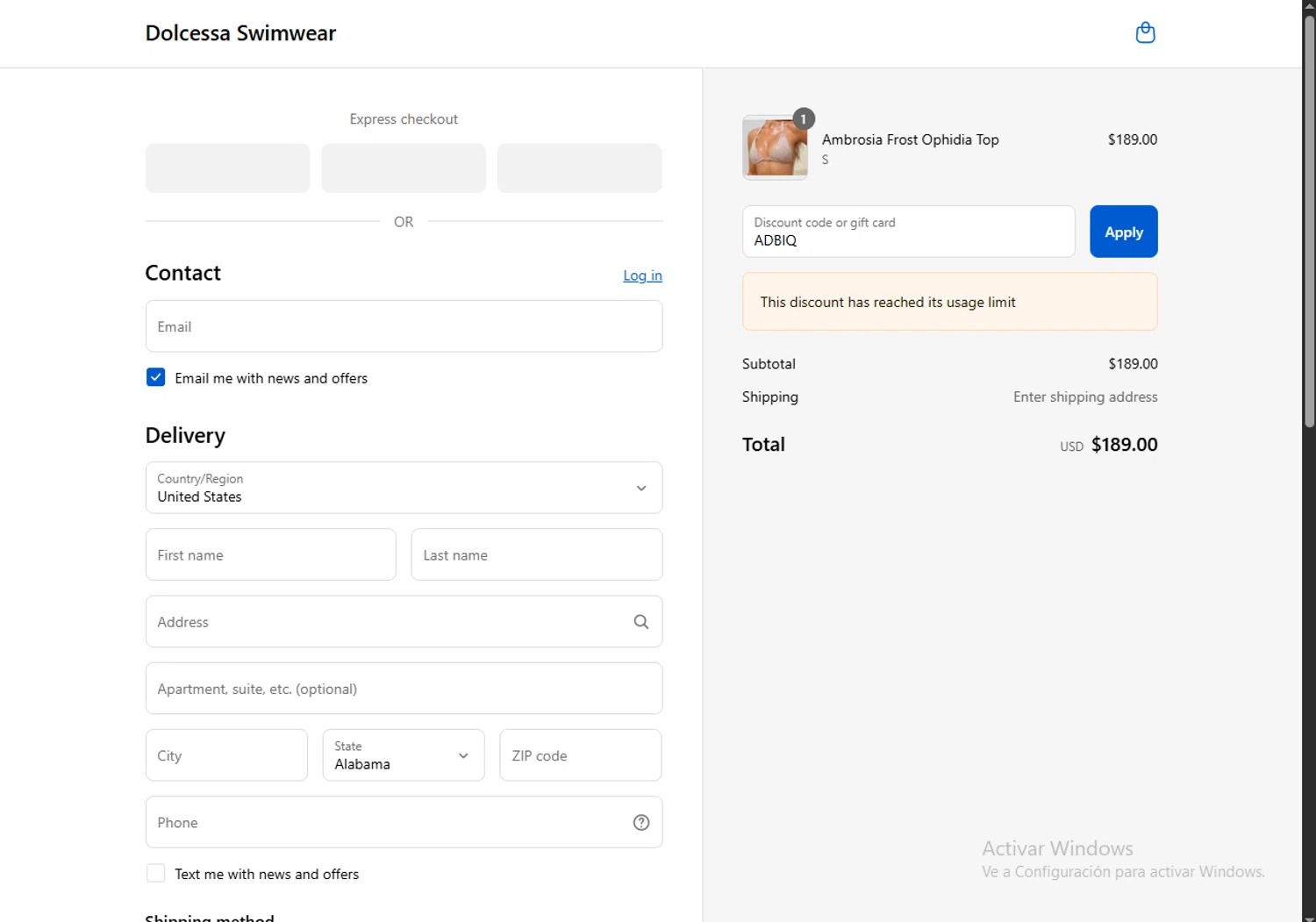Click the Apply discount button
The image size is (1316, 922).
point(1124,232)
